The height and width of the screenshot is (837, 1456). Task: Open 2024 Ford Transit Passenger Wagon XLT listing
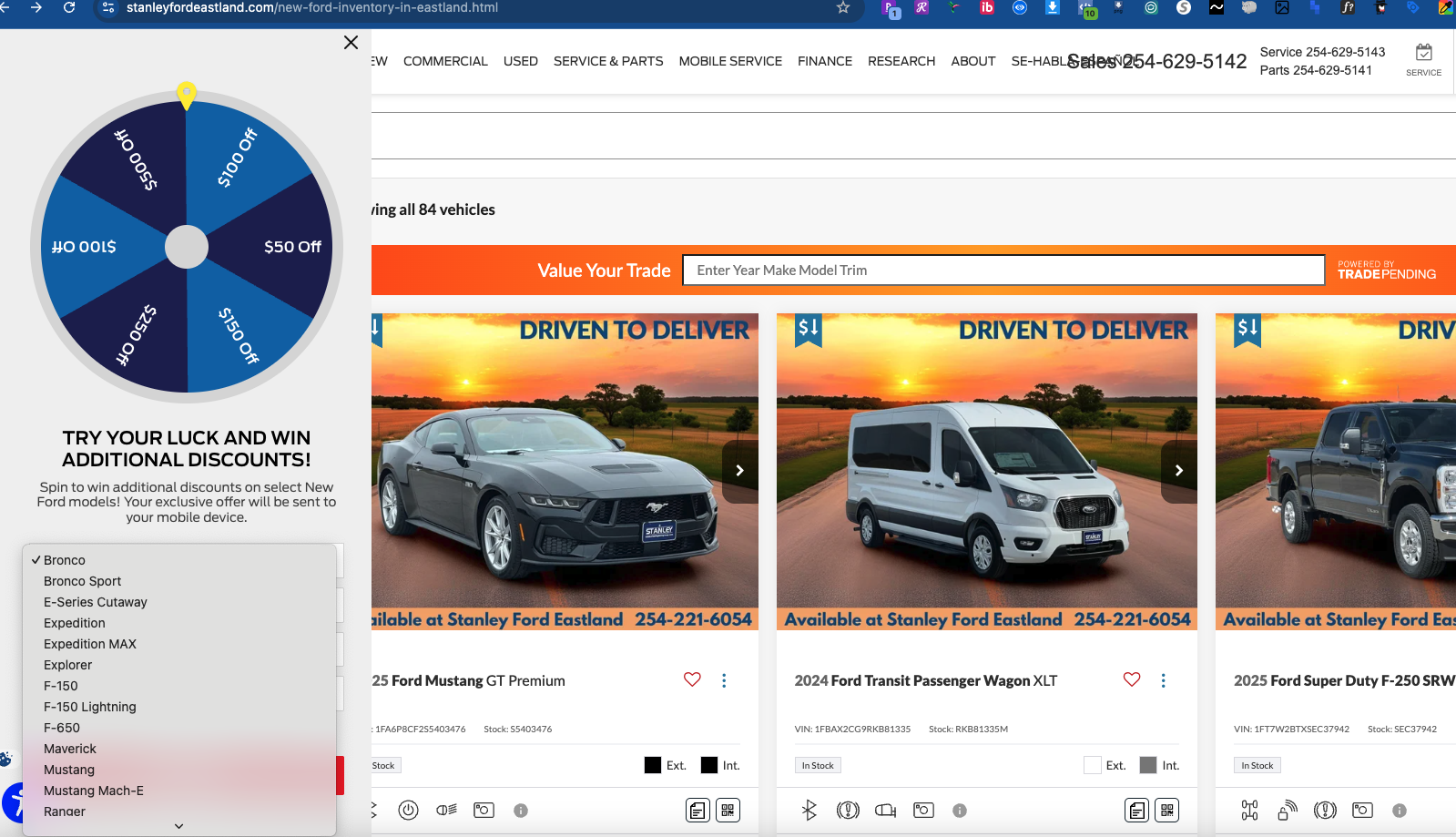click(x=926, y=680)
